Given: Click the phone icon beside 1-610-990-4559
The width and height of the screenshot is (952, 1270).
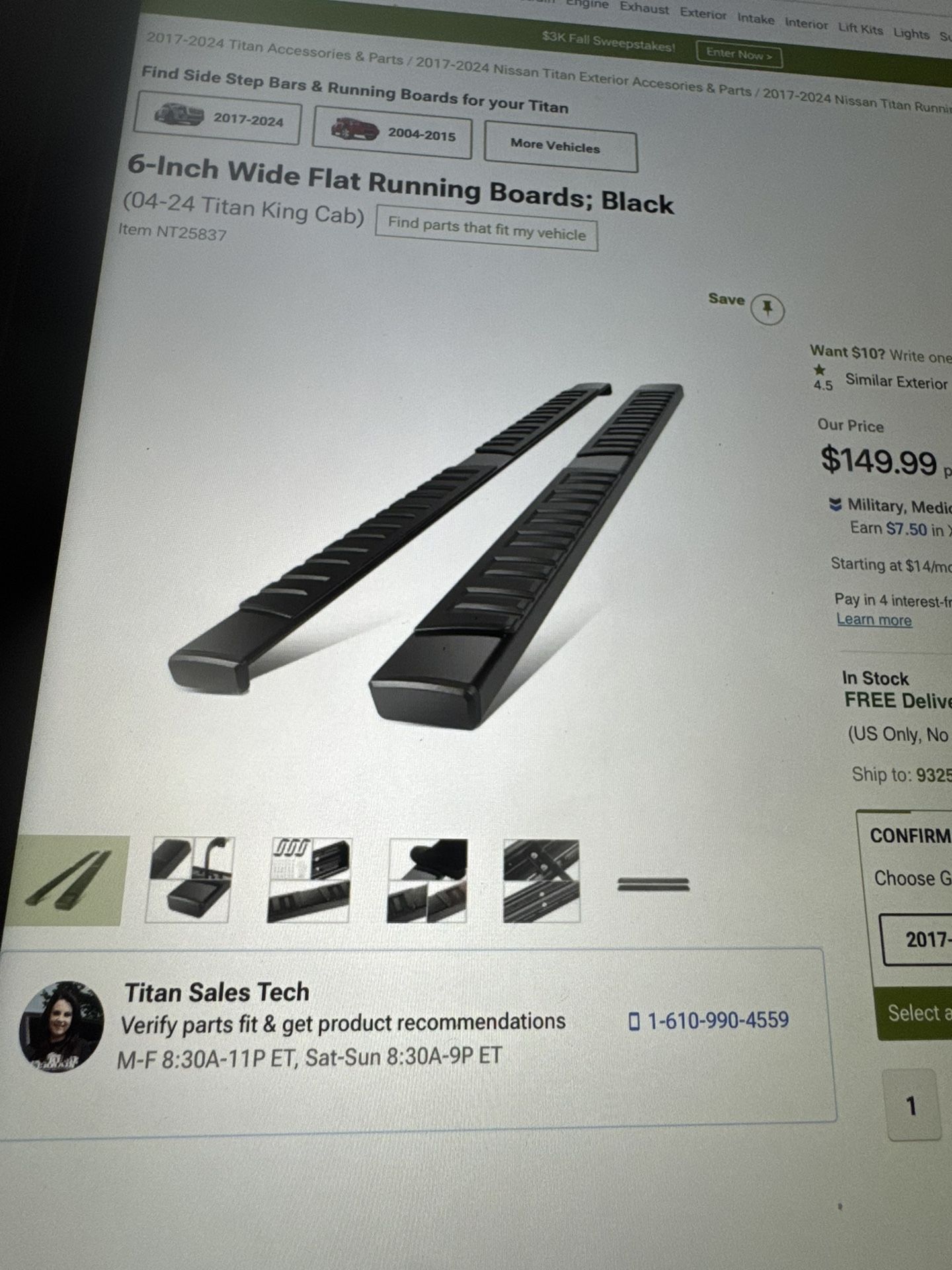Looking at the screenshot, I should tap(634, 1021).
